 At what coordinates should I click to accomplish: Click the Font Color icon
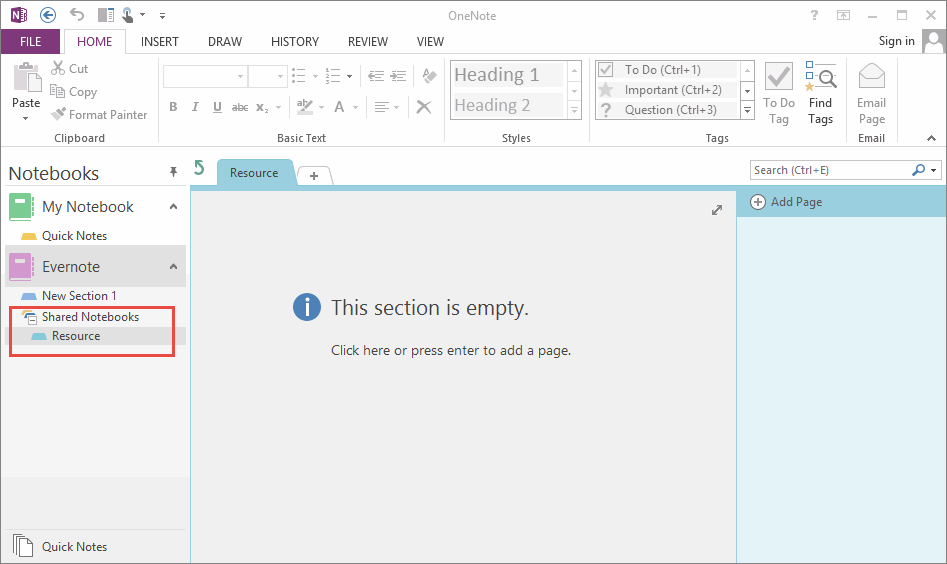(x=339, y=107)
